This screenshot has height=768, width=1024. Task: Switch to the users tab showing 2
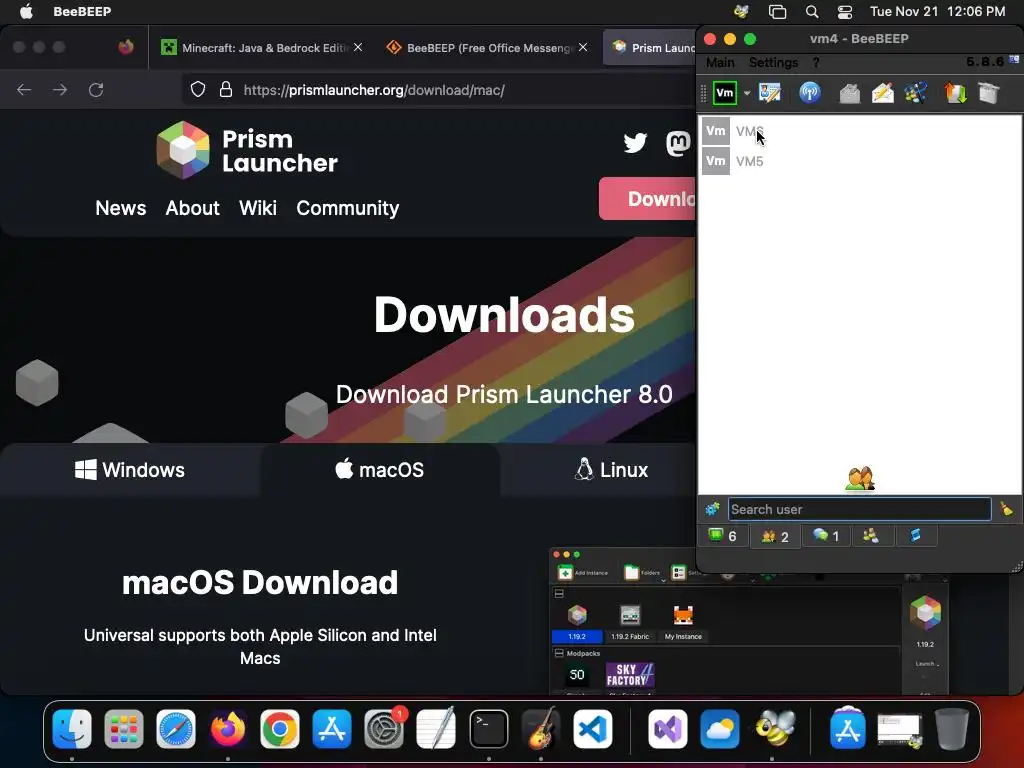775,537
